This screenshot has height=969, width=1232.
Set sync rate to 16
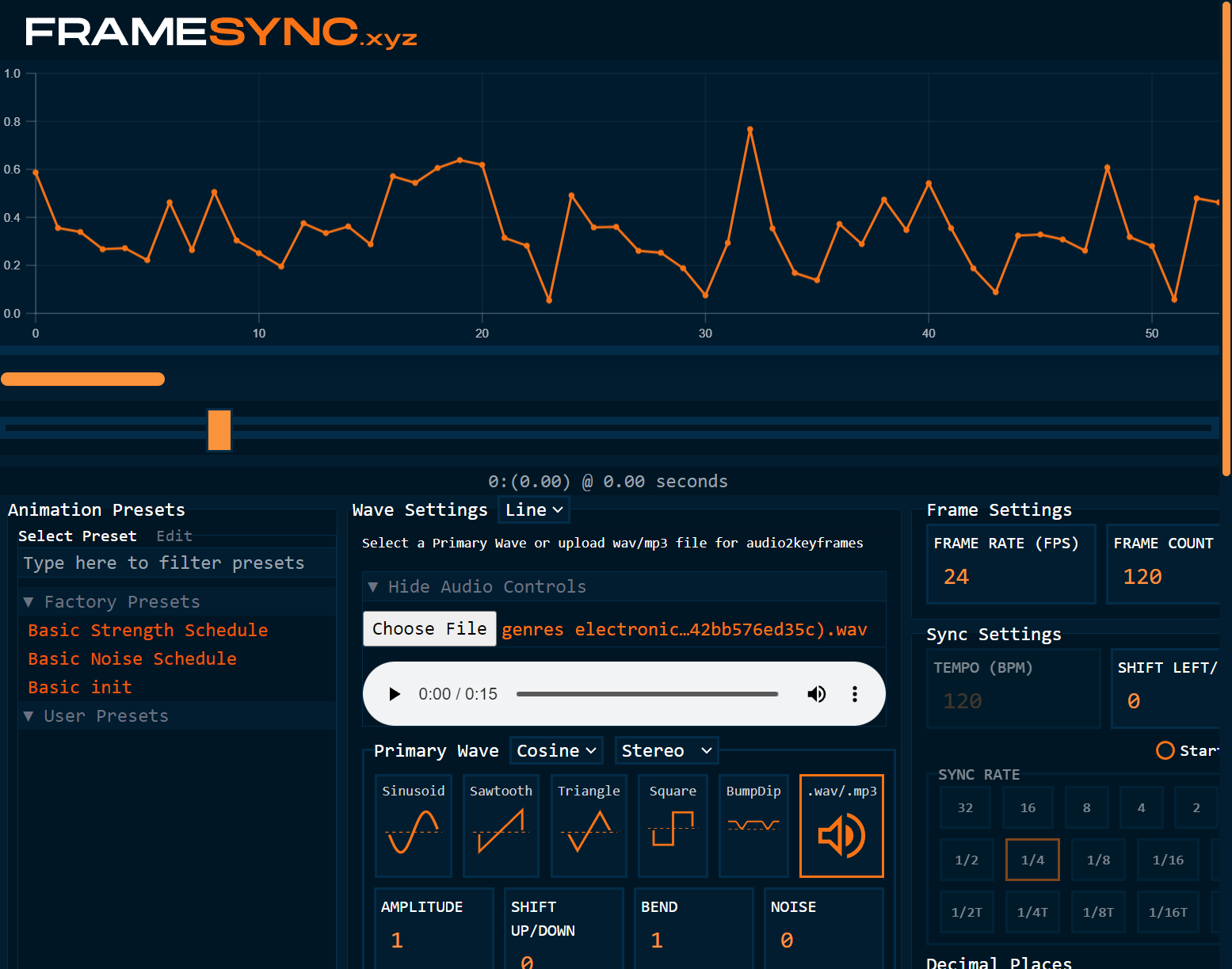click(x=1028, y=807)
